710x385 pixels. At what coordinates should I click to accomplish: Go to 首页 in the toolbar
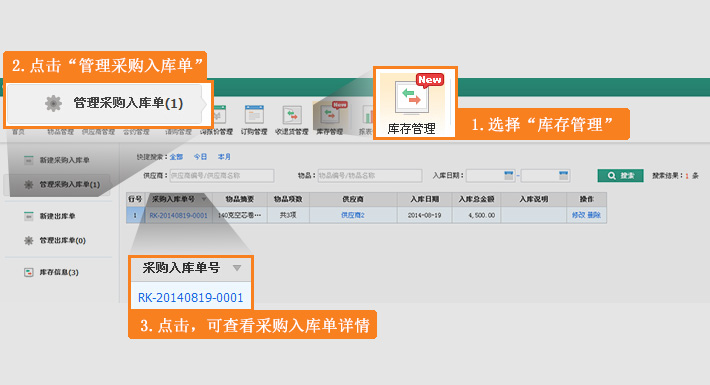click(x=19, y=132)
